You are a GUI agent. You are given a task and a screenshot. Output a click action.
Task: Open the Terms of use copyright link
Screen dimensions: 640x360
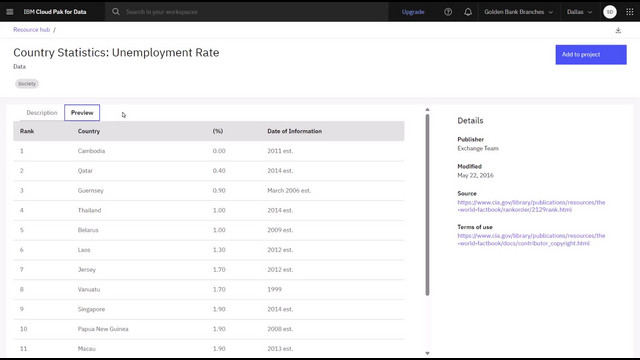(x=531, y=240)
